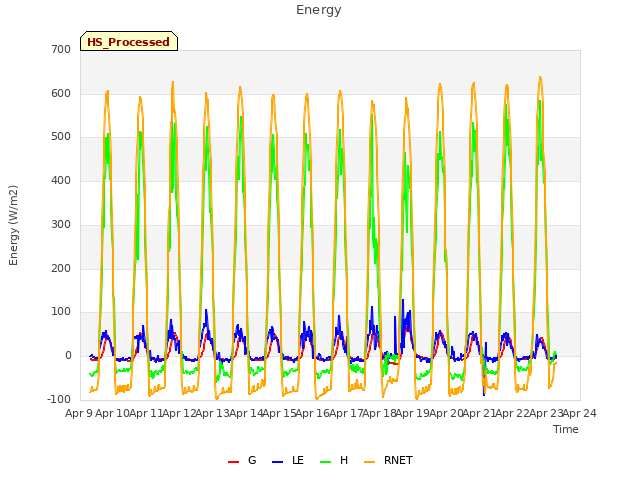Click the 400 y-axis tick label
Viewport: 640px width, 480px height.
tap(61, 180)
